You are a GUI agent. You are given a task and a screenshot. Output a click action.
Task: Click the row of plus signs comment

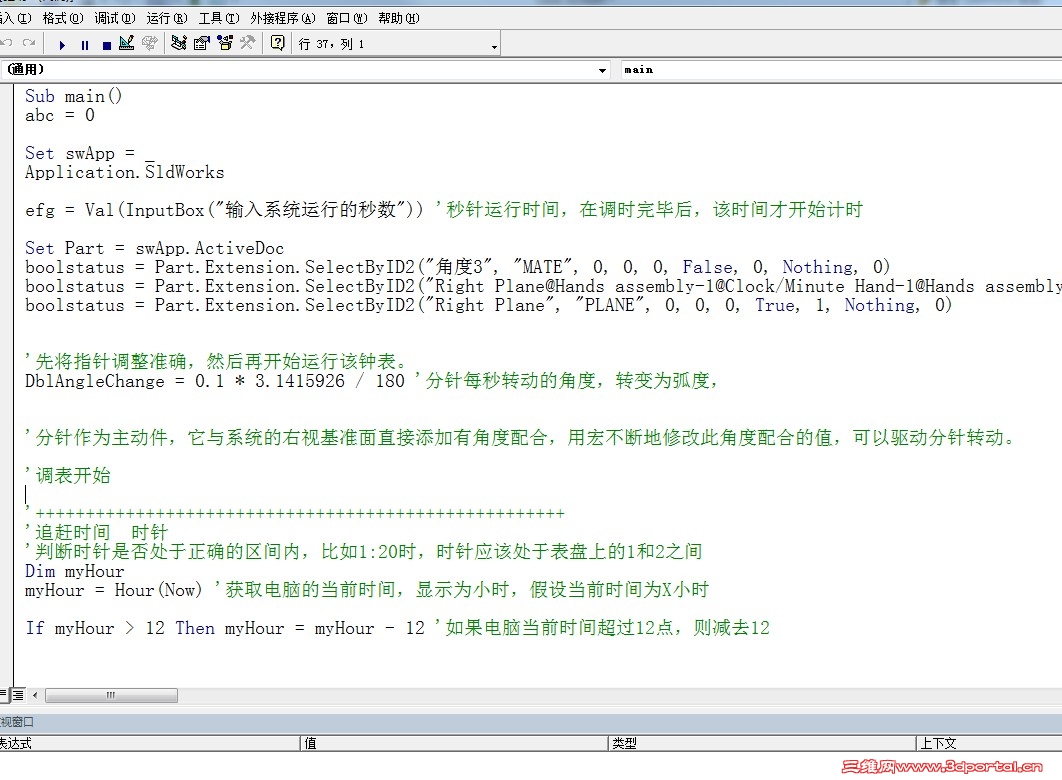[295, 514]
